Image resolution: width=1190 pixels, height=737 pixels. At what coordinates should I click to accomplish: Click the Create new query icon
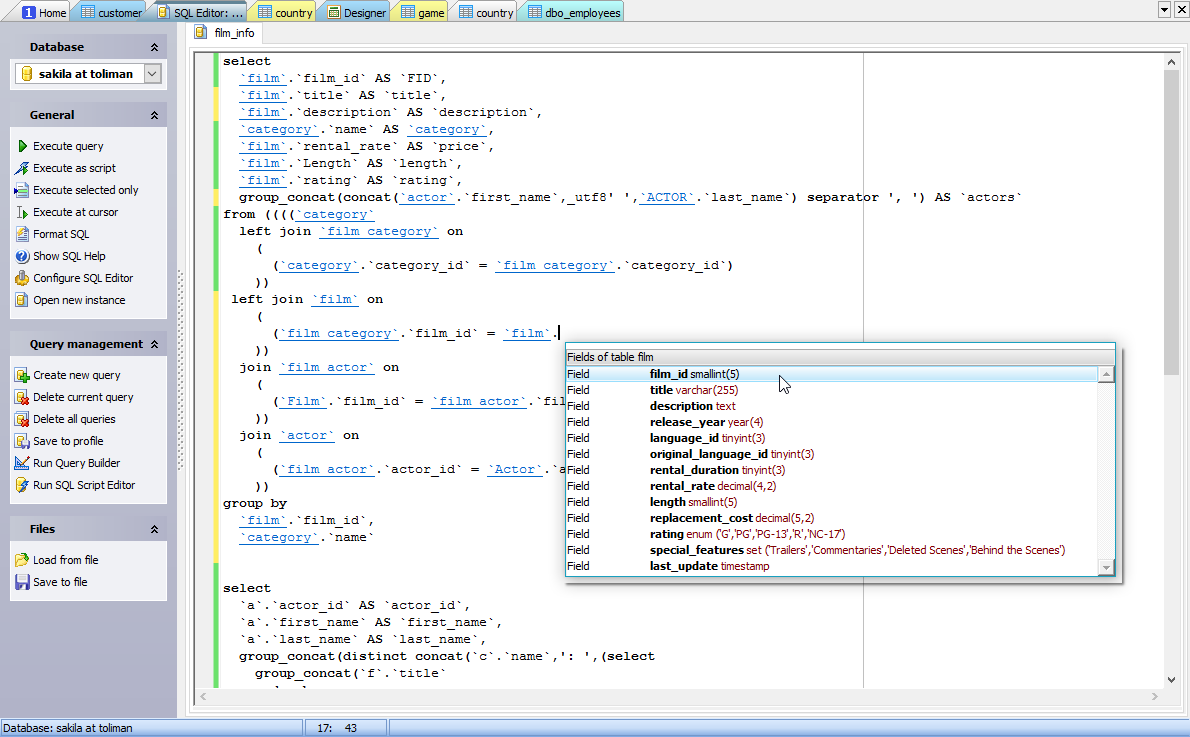coord(22,375)
